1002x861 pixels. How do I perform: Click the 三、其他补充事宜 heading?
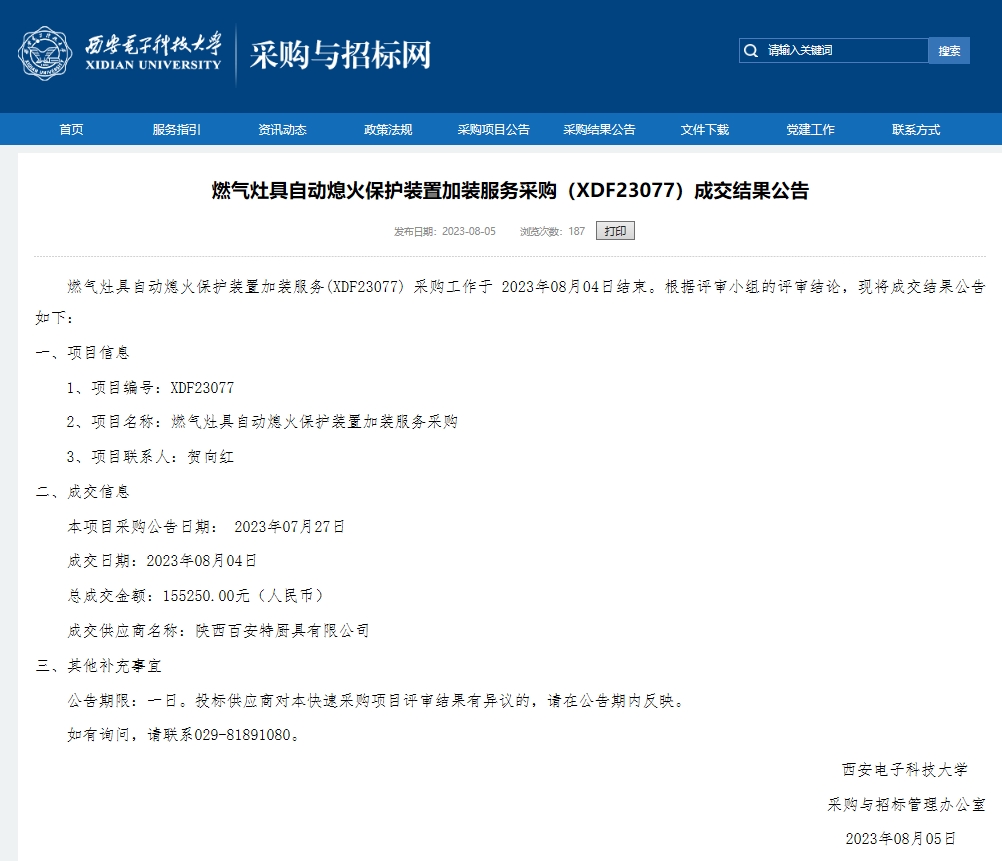(98, 666)
